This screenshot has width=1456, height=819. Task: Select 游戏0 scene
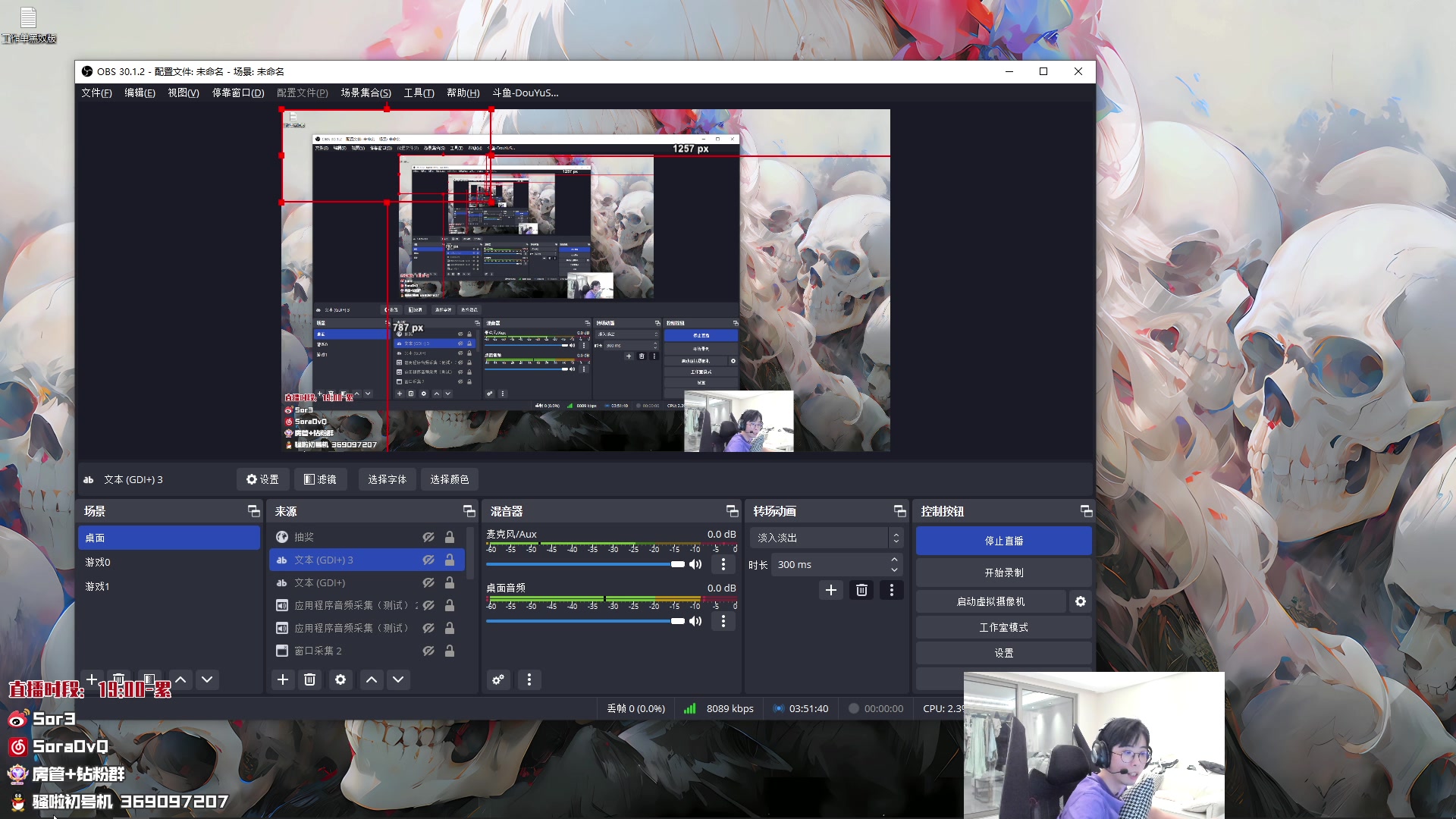pyautogui.click(x=169, y=562)
